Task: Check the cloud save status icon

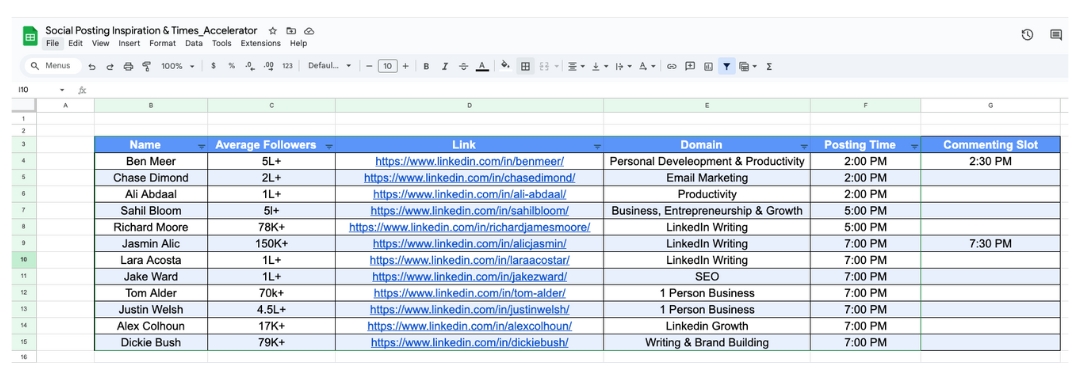Action: [309, 31]
